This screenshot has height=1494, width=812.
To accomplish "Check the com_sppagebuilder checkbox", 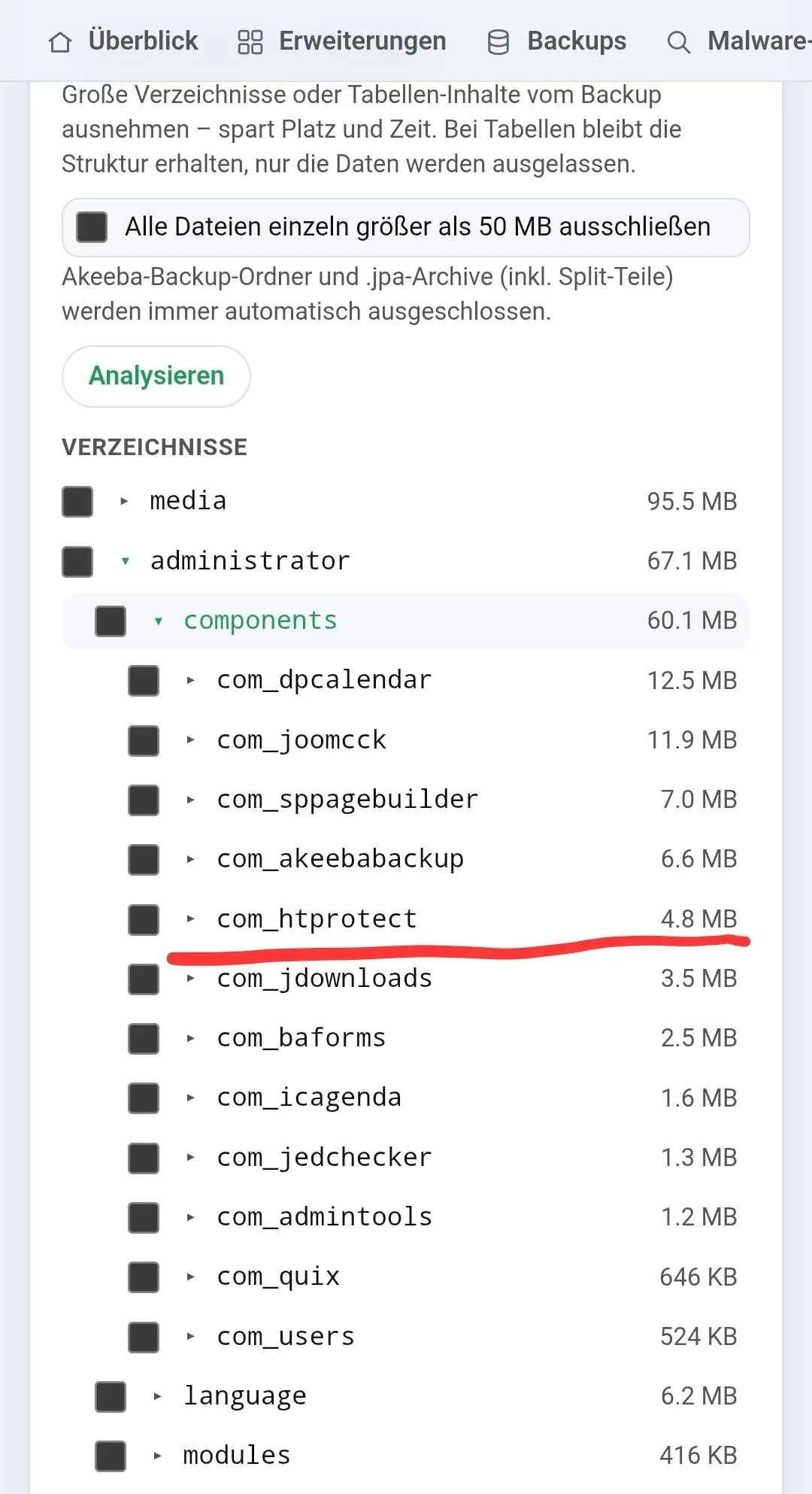I will (x=144, y=800).
